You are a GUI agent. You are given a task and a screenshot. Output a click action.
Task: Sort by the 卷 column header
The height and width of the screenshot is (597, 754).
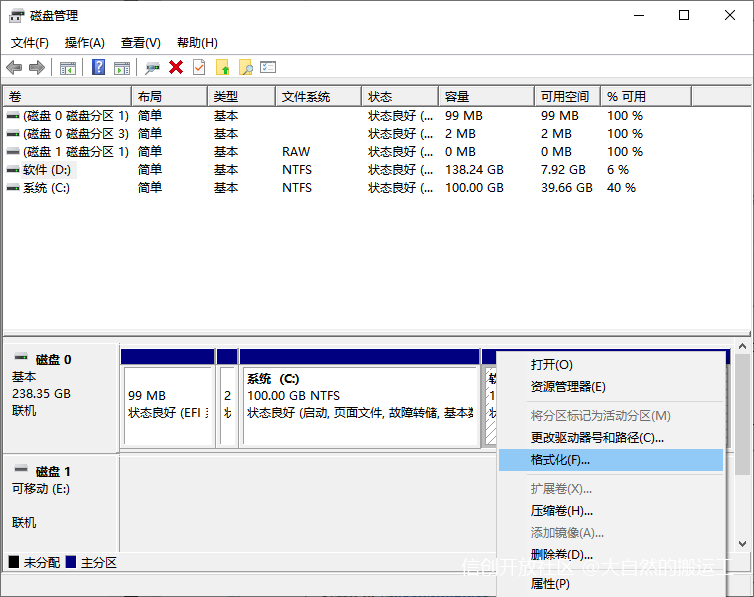67,97
